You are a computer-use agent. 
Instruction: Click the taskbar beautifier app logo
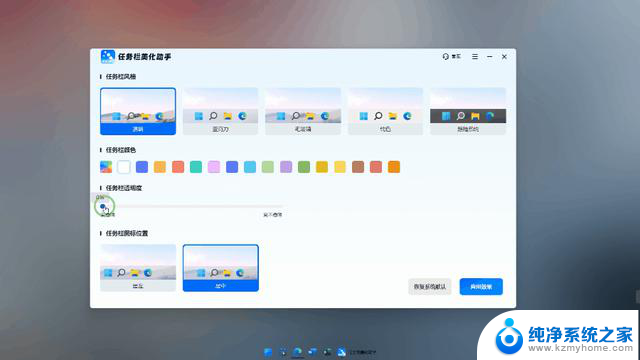(108, 57)
